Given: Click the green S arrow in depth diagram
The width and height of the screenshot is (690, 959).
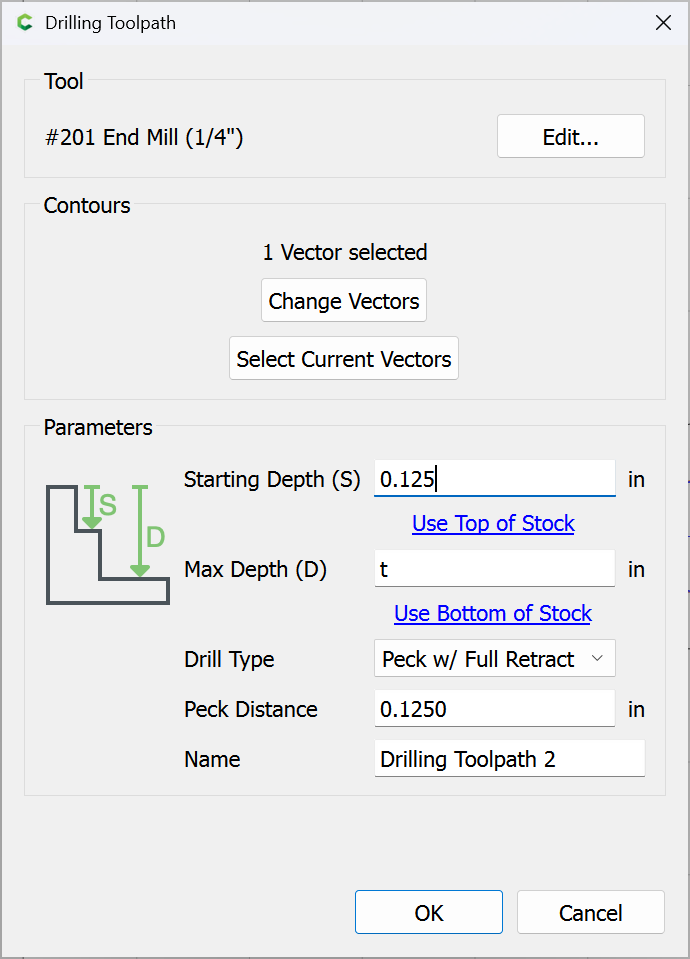Looking at the screenshot, I should [x=92, y=507].
